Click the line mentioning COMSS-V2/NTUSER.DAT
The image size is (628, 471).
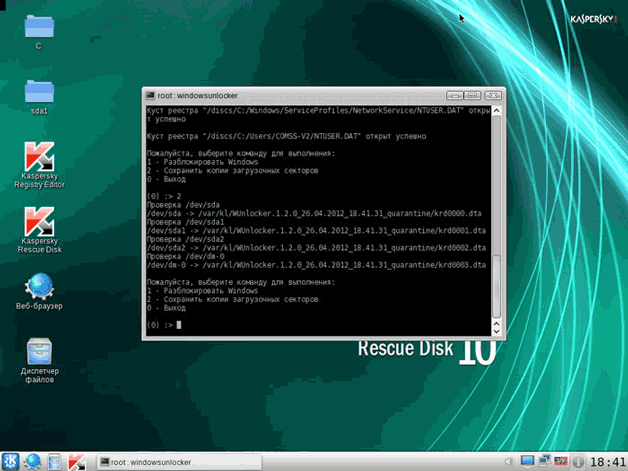[286, 136]
